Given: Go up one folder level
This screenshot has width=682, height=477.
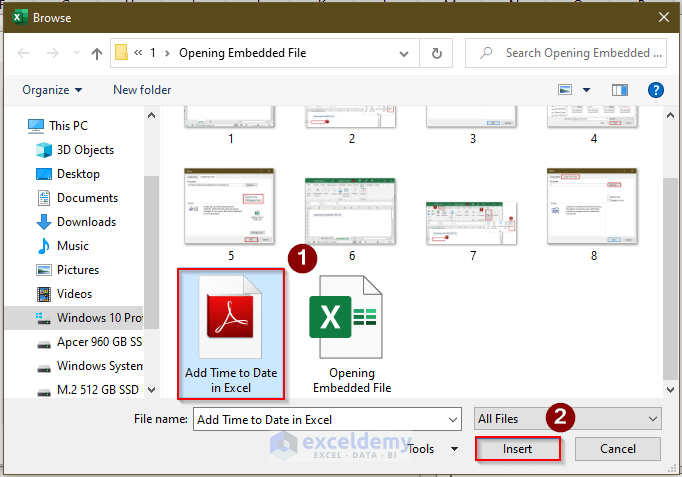Looking at the screenshot, I should click(97, 53).
